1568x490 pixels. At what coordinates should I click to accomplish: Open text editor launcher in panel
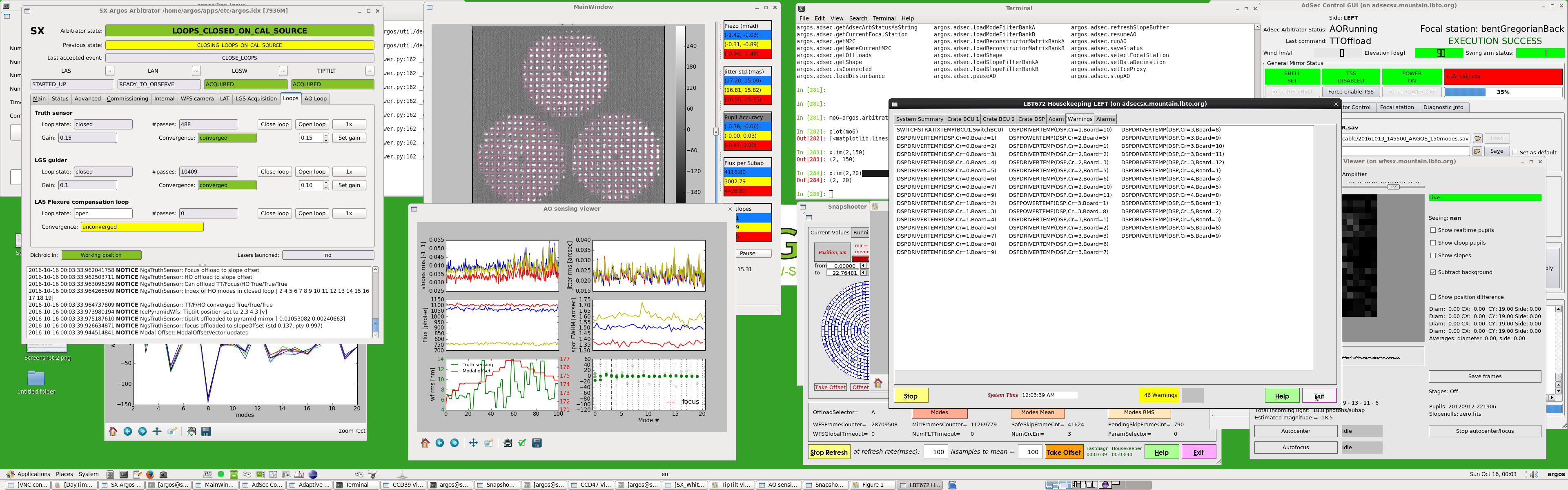137,474
